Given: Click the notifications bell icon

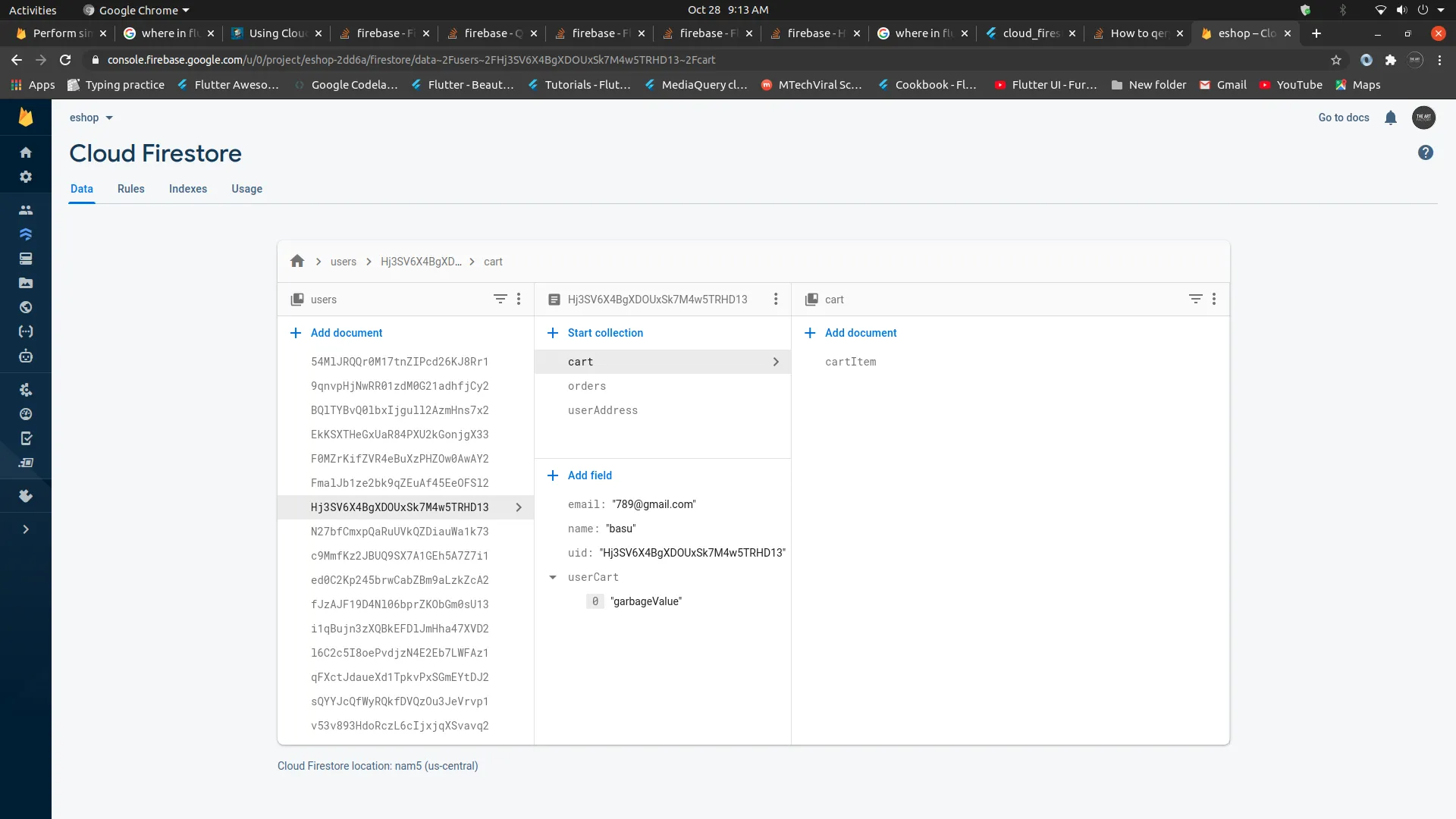Looking at the screenshot, I should [x=1390, y=118].
